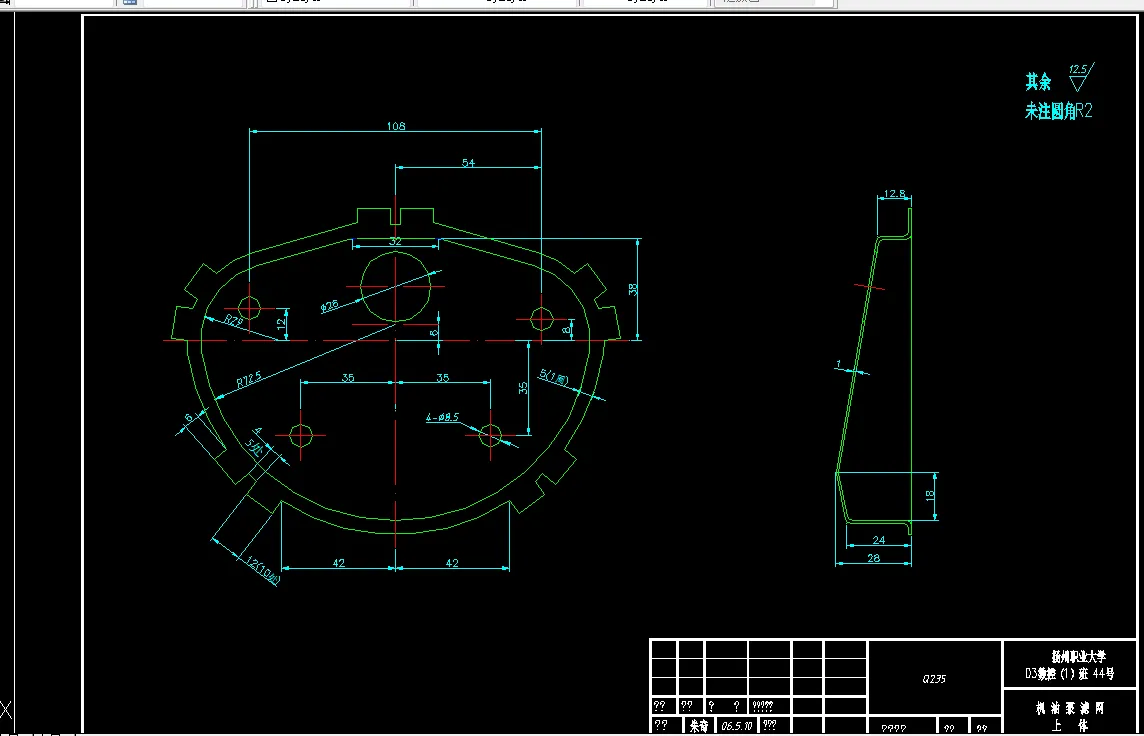
Task: Select the 54 horizontal dimension text
Action: pos(468,163)
